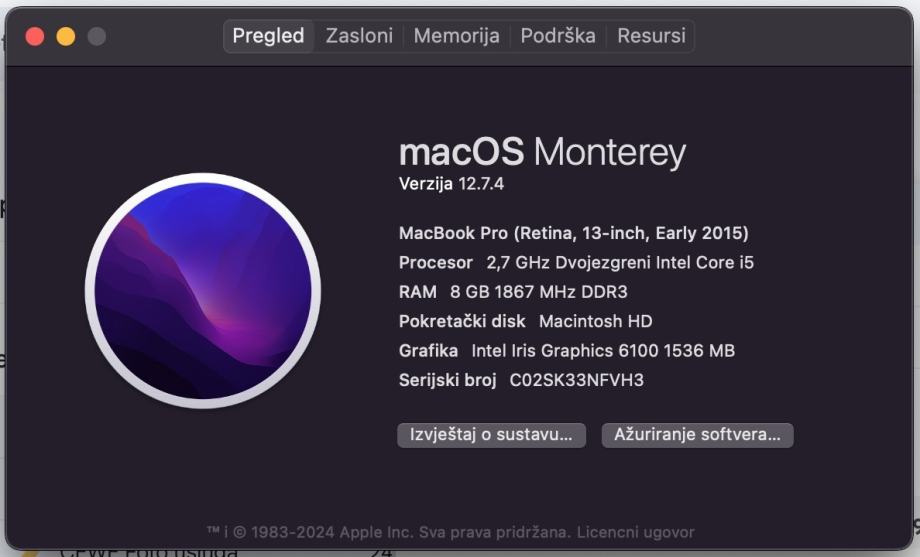Screen dimensions: 920x557
Task: Open Izvještaj o sustavu report
Action: point(491,435)
